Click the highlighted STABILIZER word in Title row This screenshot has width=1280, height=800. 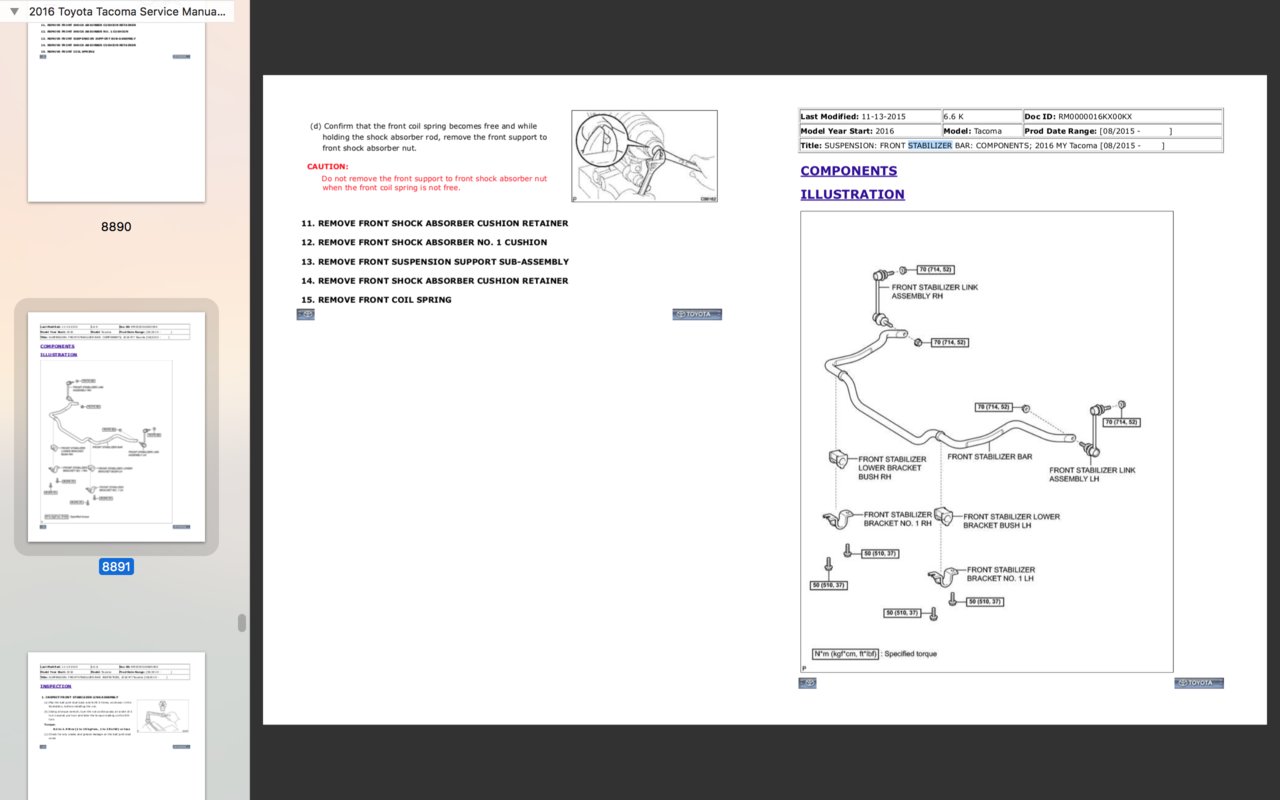[930, 145]
